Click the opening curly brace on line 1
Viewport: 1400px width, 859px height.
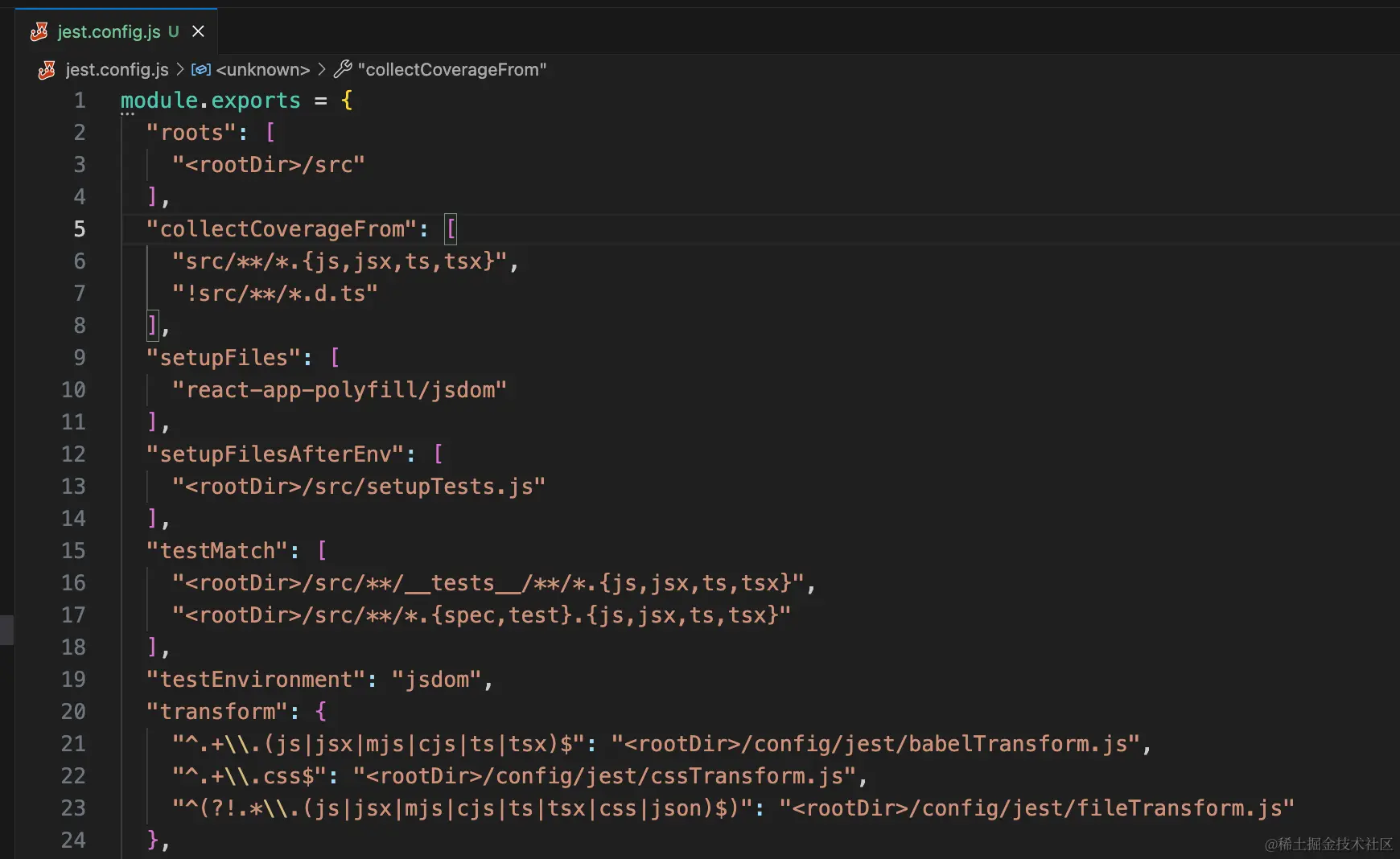347,101
